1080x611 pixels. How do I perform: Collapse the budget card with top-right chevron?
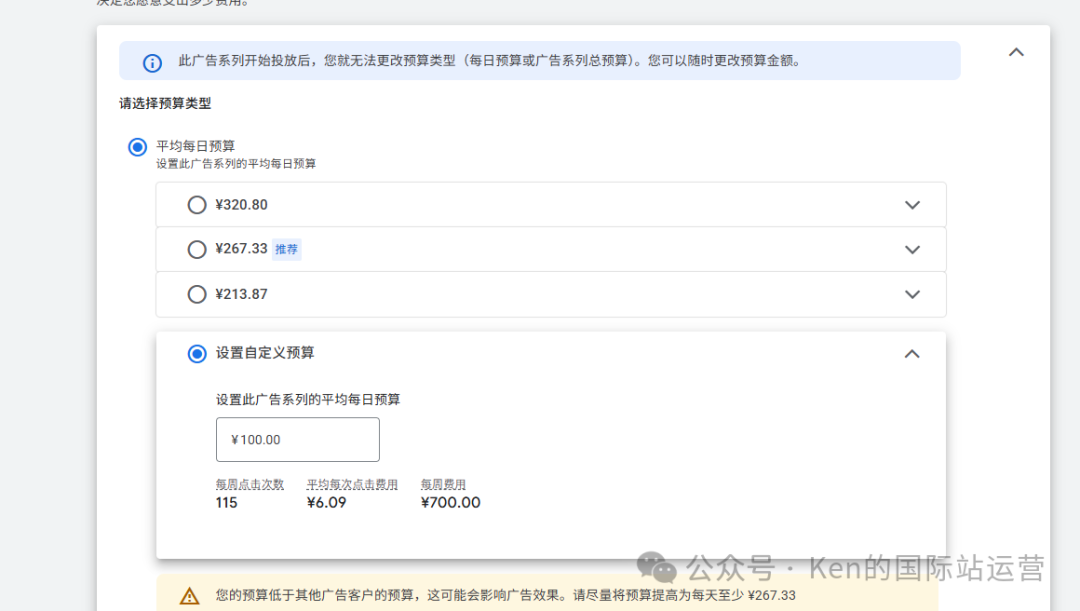[1016, 52]
